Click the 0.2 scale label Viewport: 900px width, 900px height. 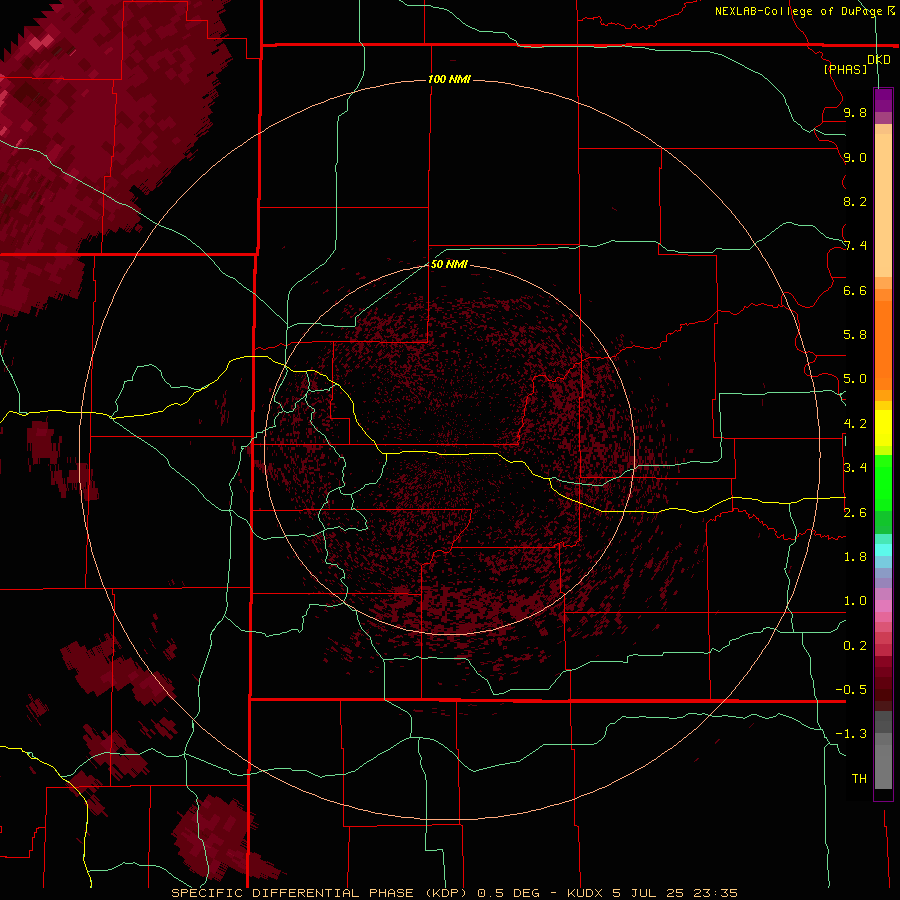[855, 645]
